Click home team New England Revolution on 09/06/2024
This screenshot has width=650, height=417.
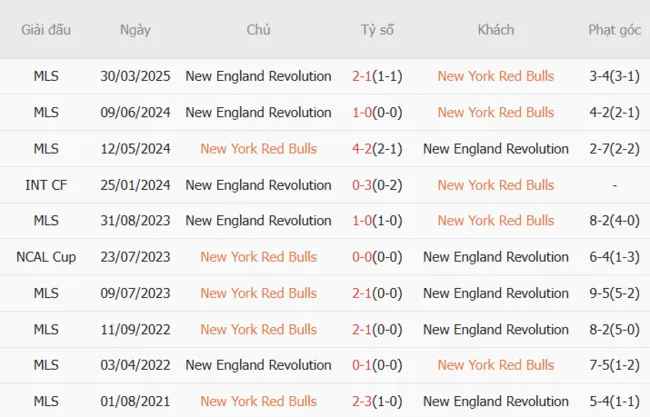tap(258, 112)
